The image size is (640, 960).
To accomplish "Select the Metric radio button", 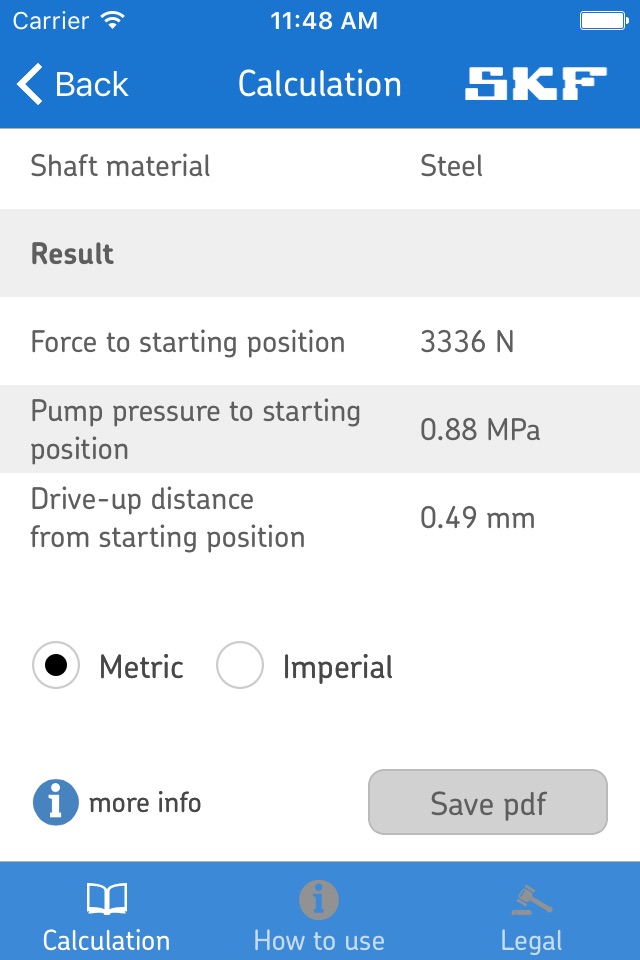I will pyautogui.click(x=56, y=665).
